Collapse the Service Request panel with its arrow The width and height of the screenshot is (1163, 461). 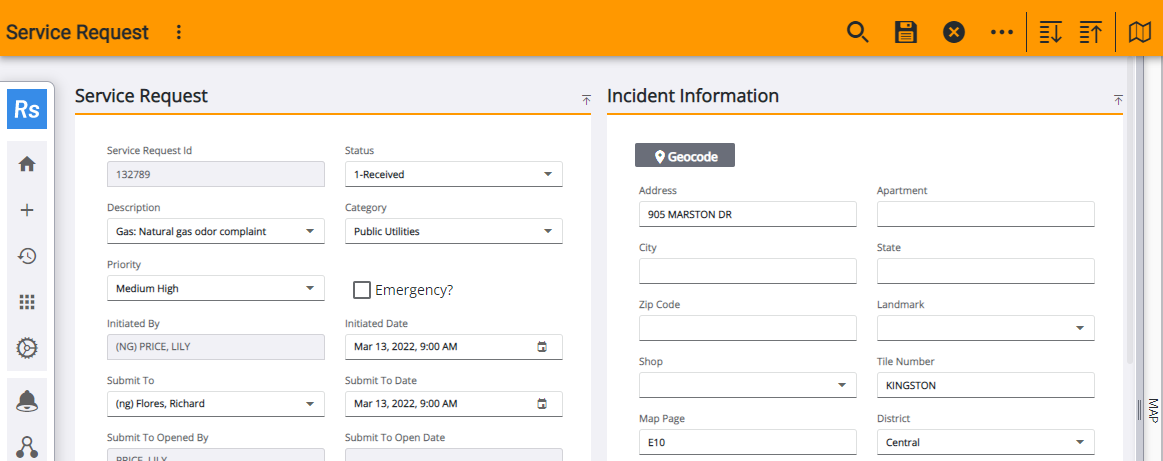586,99
